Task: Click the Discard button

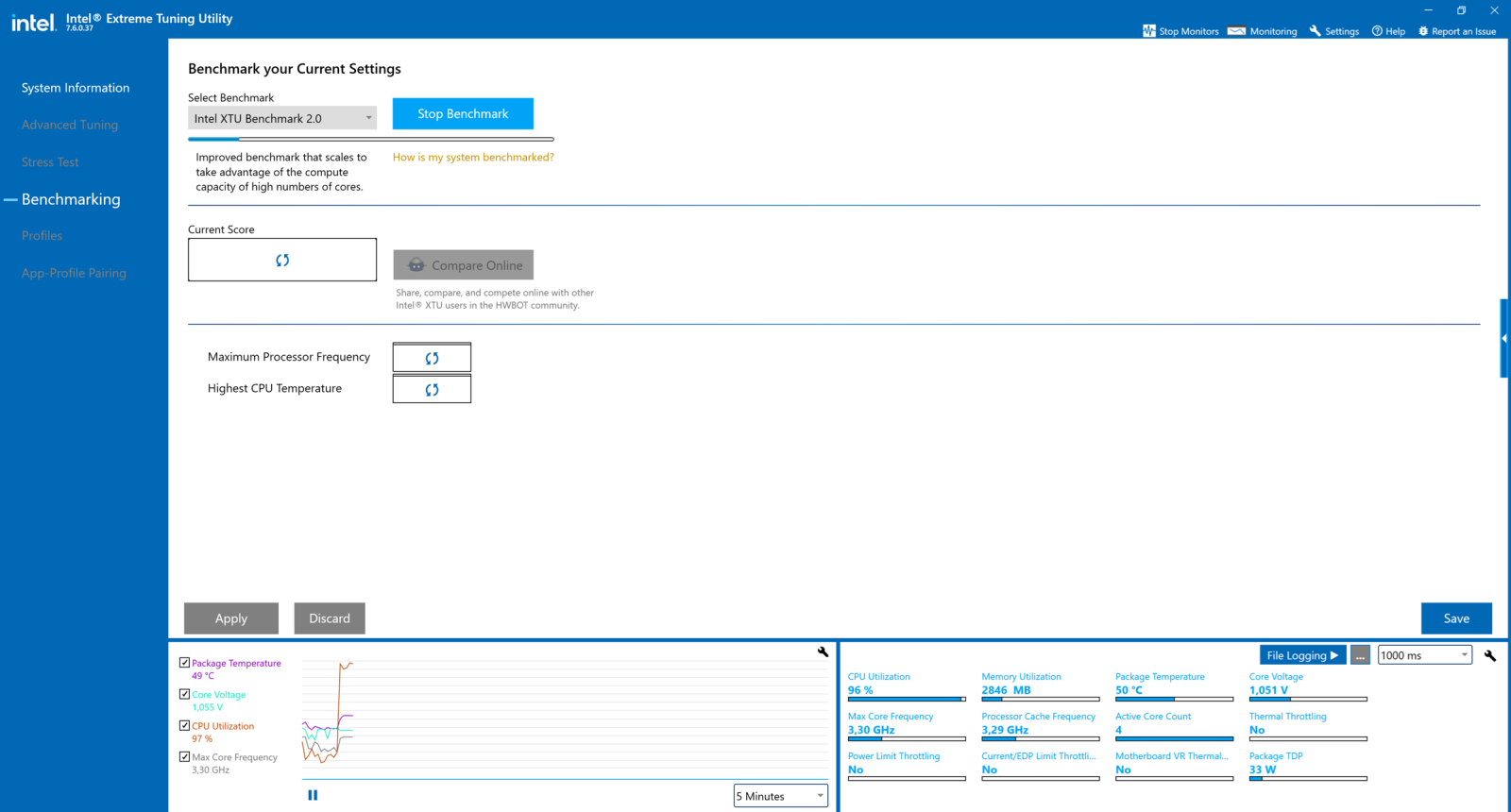Action: point(330,618)
